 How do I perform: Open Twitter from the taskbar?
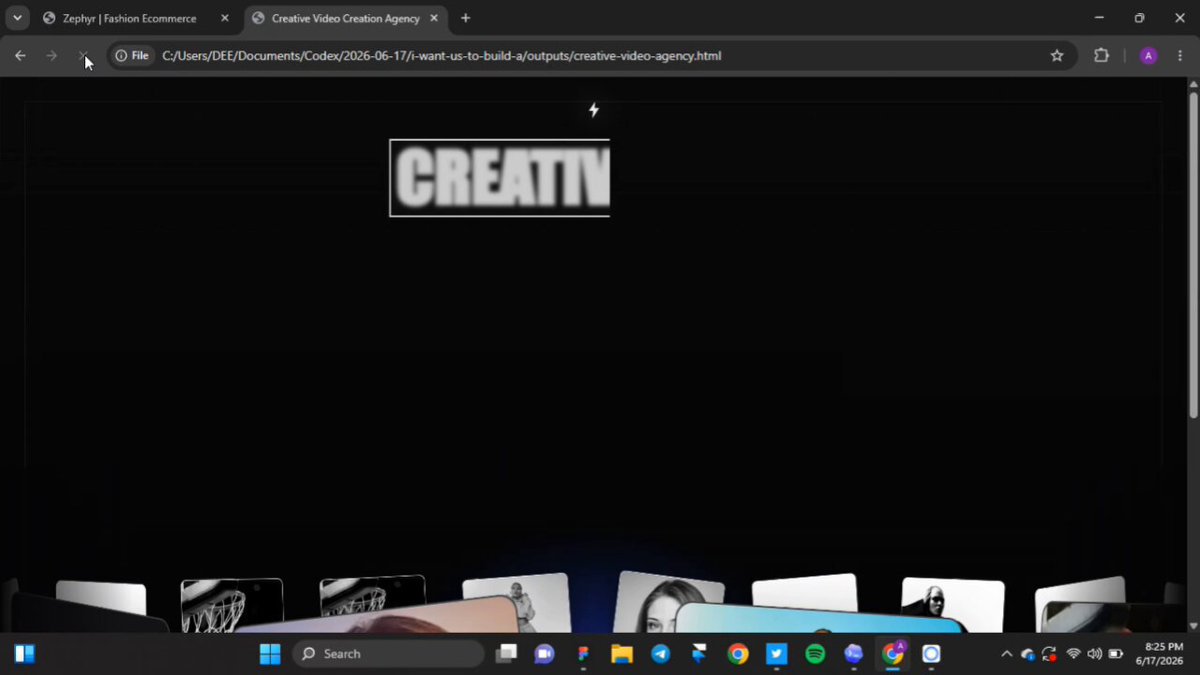click(x=776, y=654)
